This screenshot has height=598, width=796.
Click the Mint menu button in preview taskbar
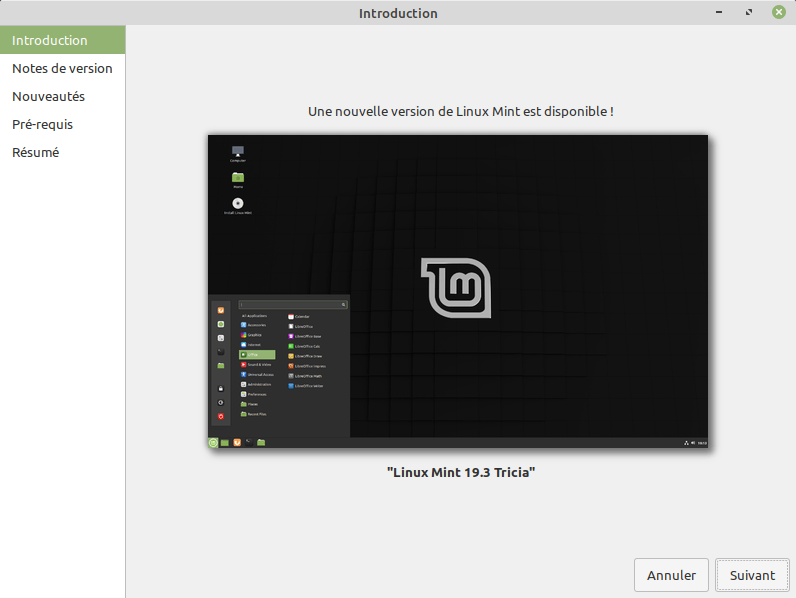pyautogui.click(x=213, y=442)
